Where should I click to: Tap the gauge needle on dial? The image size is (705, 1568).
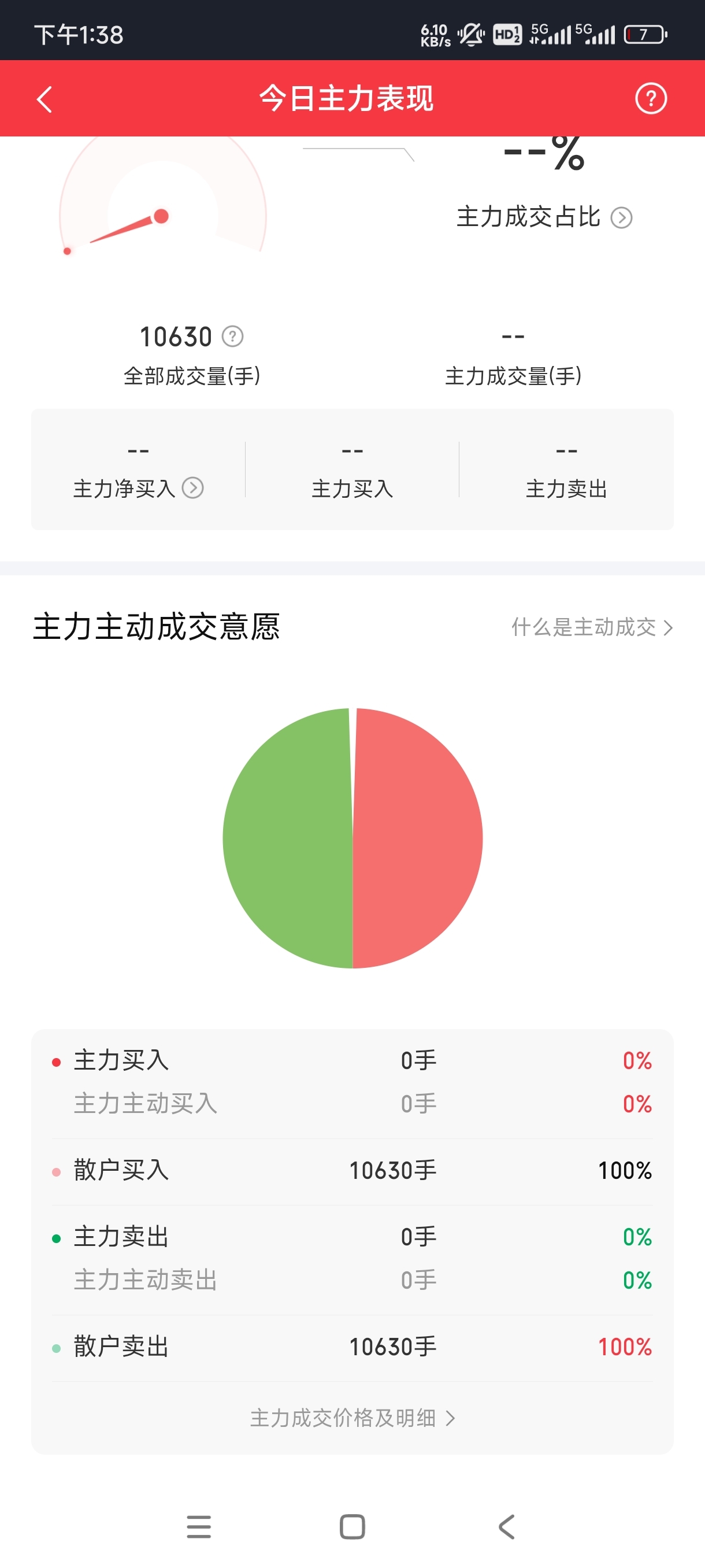[x=129, y=228]
